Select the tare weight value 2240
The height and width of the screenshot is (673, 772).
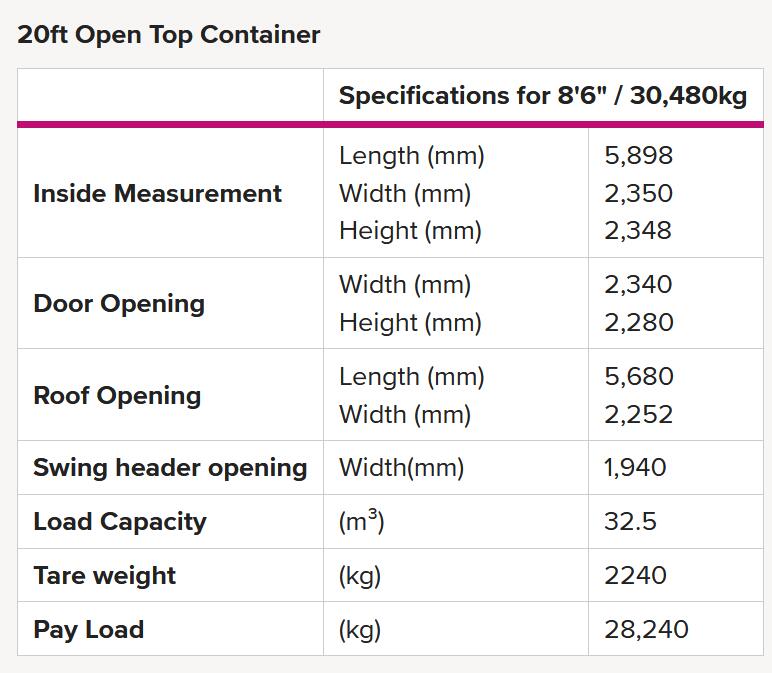635,575
